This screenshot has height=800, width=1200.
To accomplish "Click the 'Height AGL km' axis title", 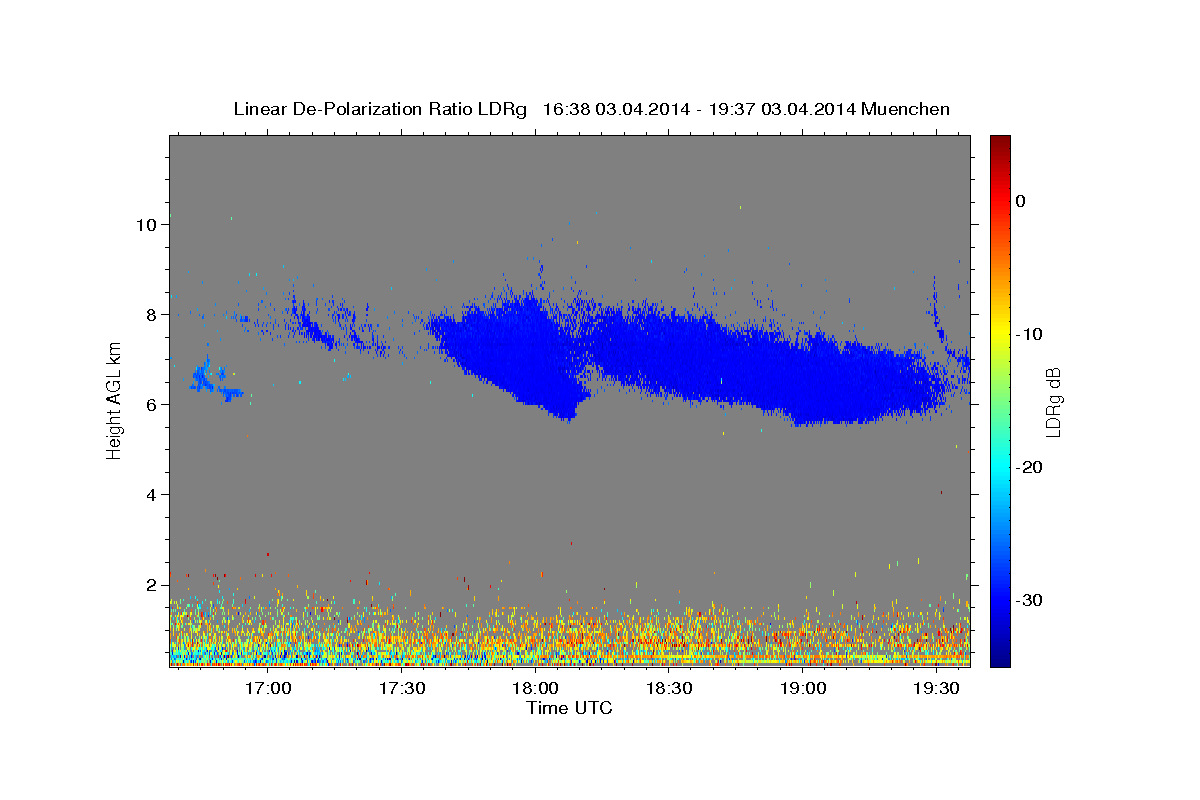I will coord(114,401).
